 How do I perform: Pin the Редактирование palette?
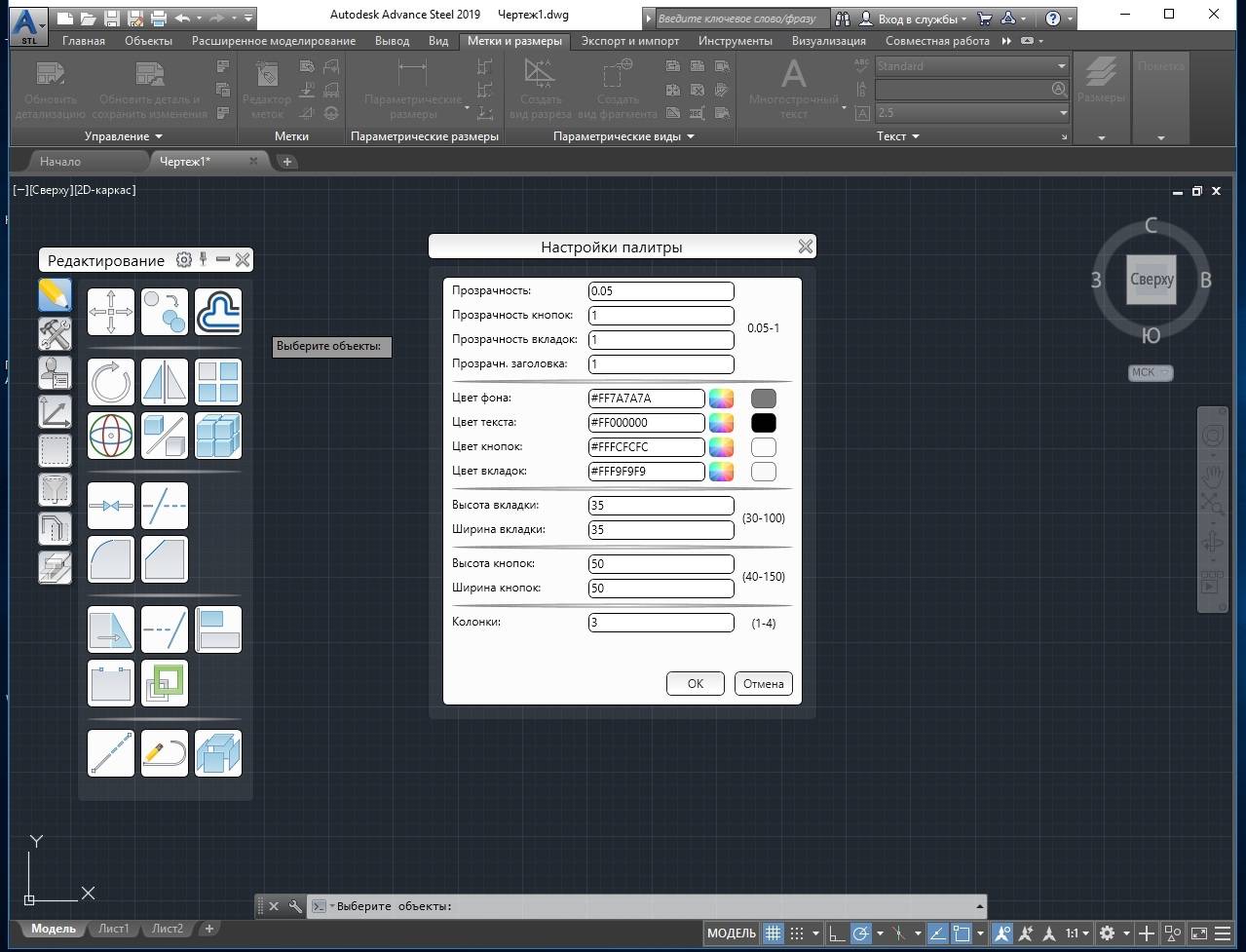coord(204,259)
